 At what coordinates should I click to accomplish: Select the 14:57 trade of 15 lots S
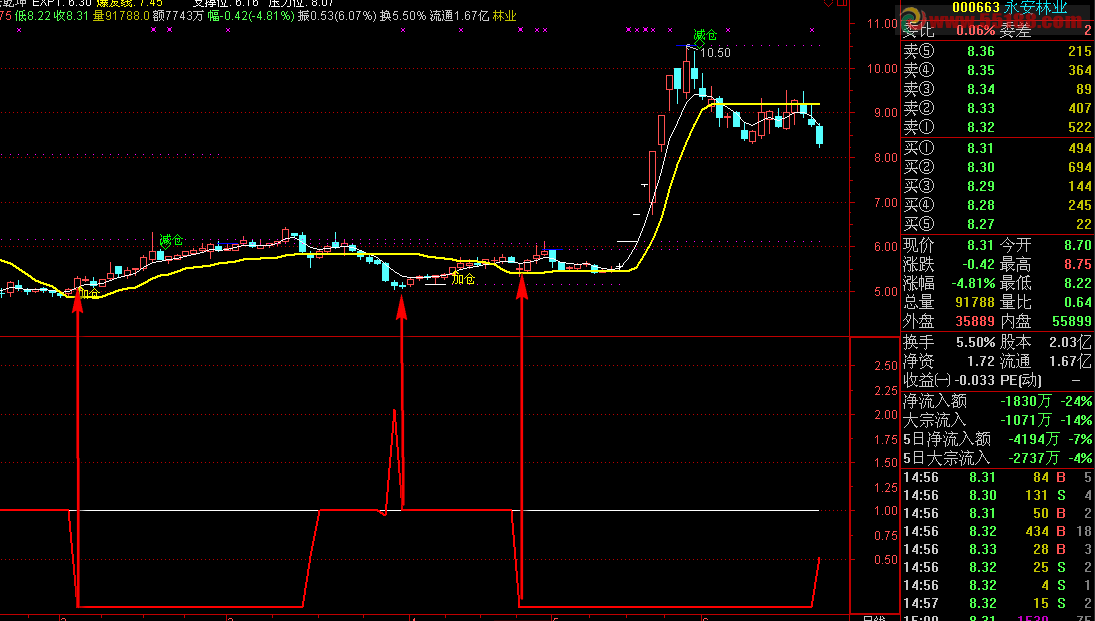point(997,604)
